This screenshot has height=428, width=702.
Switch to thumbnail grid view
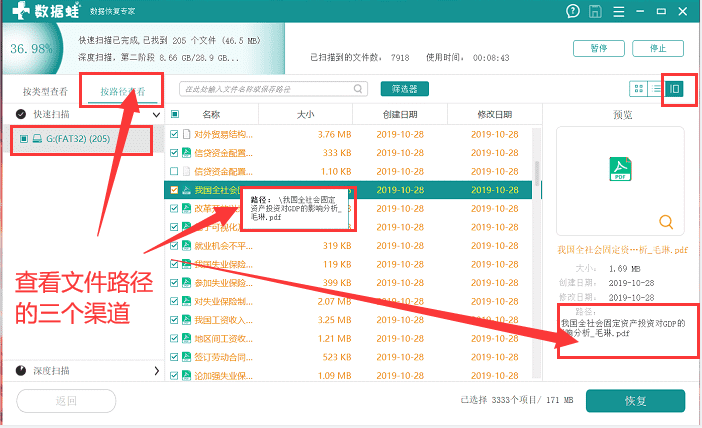(x=639, y=89)
